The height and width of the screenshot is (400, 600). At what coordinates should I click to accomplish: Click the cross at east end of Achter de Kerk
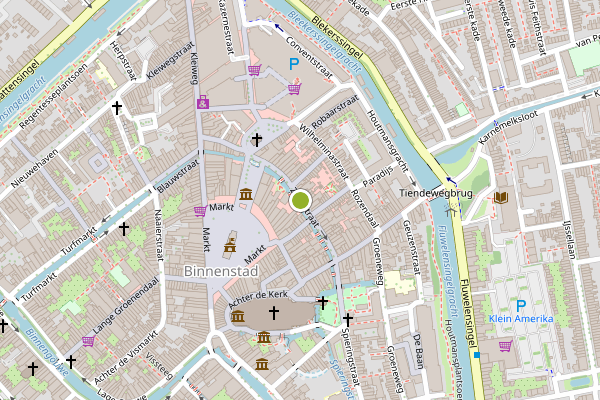(323, 303)
